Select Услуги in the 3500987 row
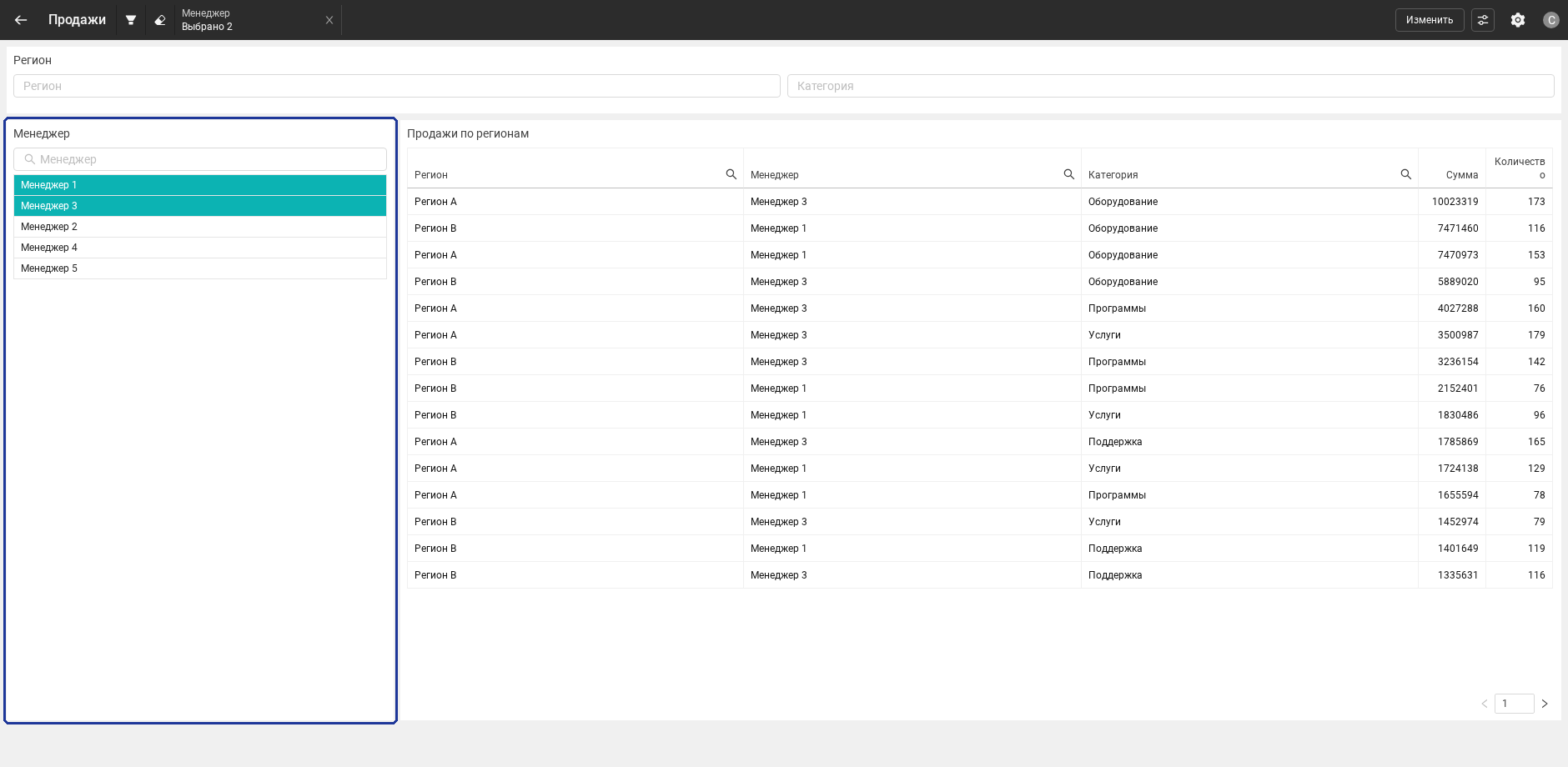The image size is (1568, 767). coord(1104,335)
